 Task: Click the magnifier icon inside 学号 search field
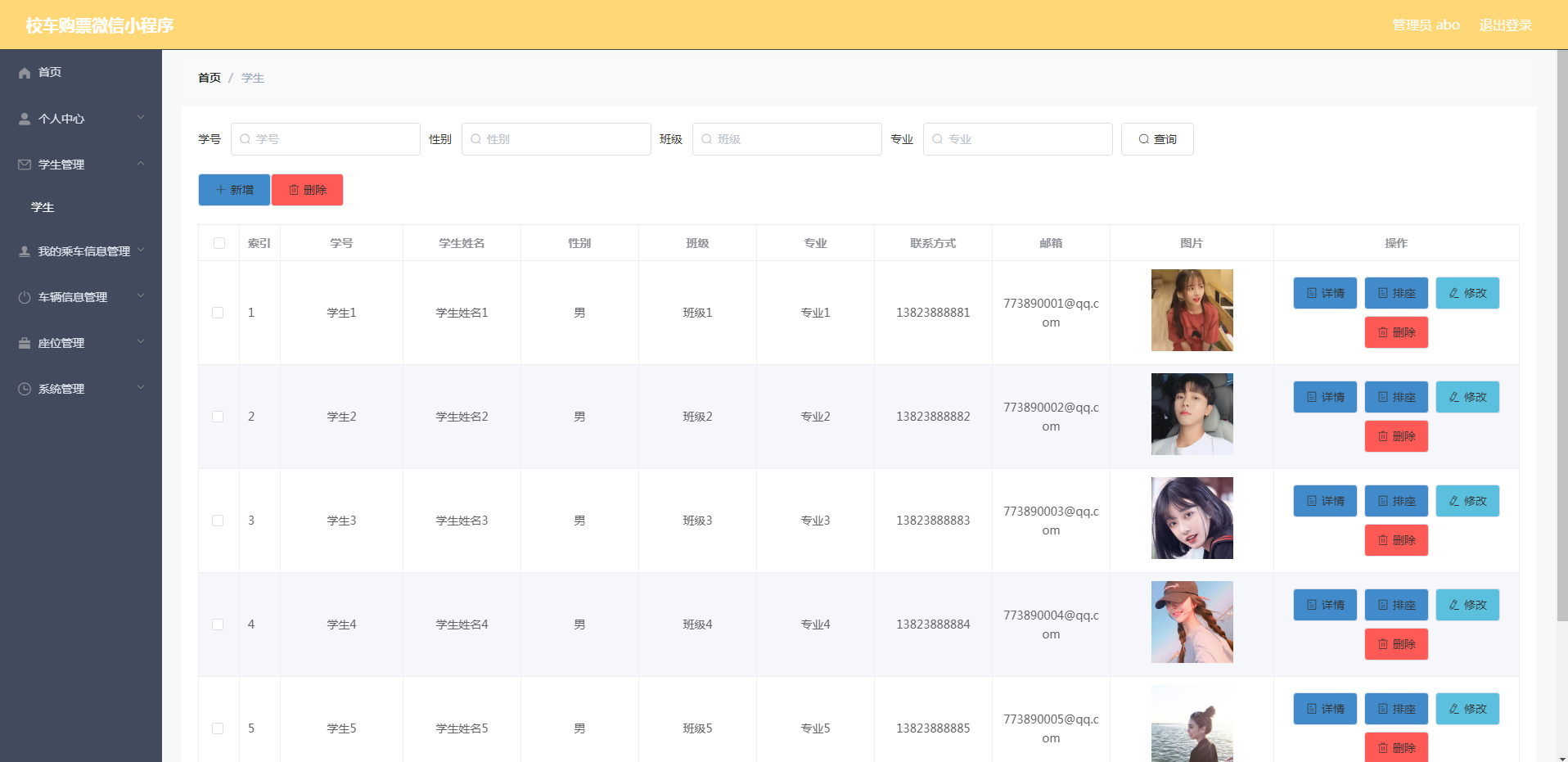(x=246, y=139)
